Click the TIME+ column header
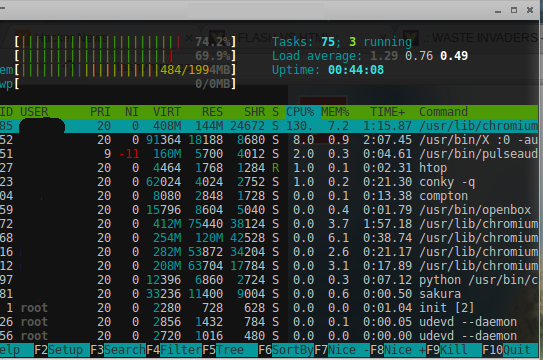Image resolution: width=543 pixels, height=360 pixels. pyautogui.click(x=387, y=112)
